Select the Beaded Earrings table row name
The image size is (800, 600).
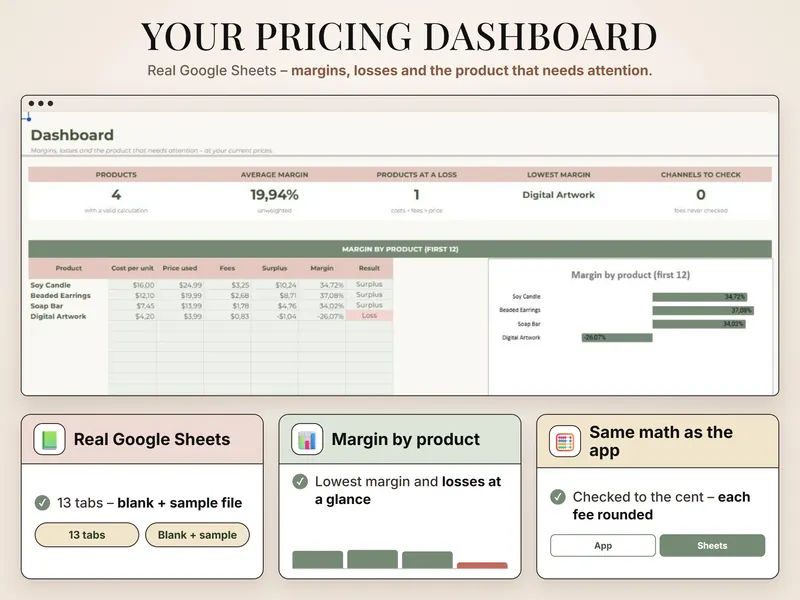coord(60,295)
